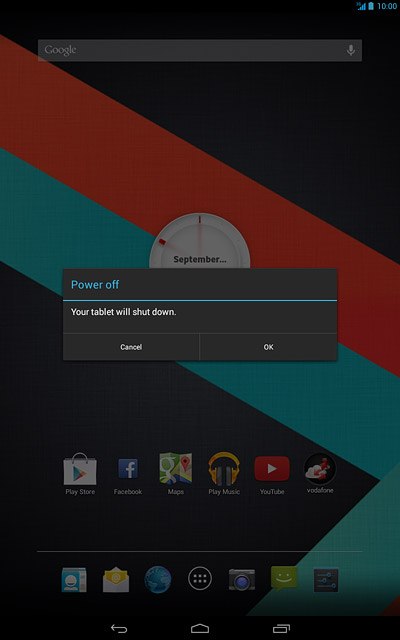Open the Recent apps navigation button
This screenshot has height=640, width=400.
coord(281,629)
